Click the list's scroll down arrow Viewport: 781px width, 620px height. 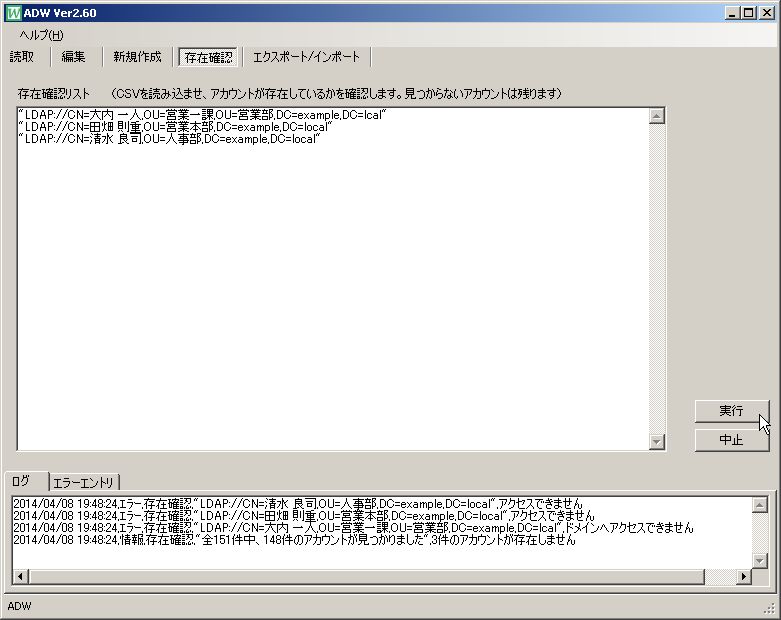click(x=657, y=442)
